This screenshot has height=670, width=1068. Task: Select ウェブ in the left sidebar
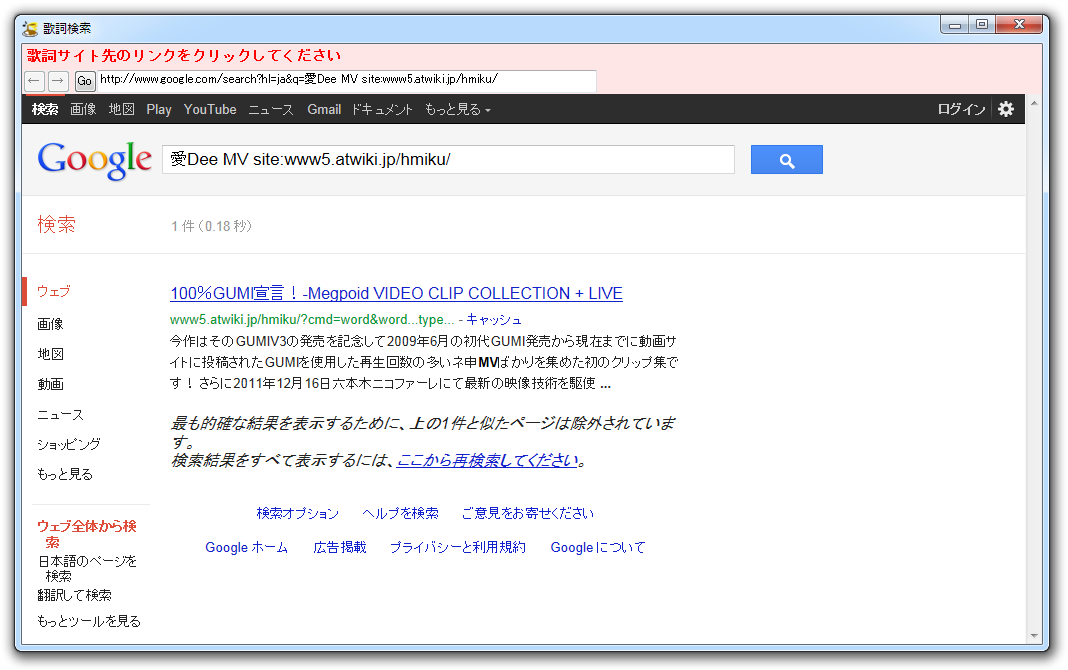[54, 291]
